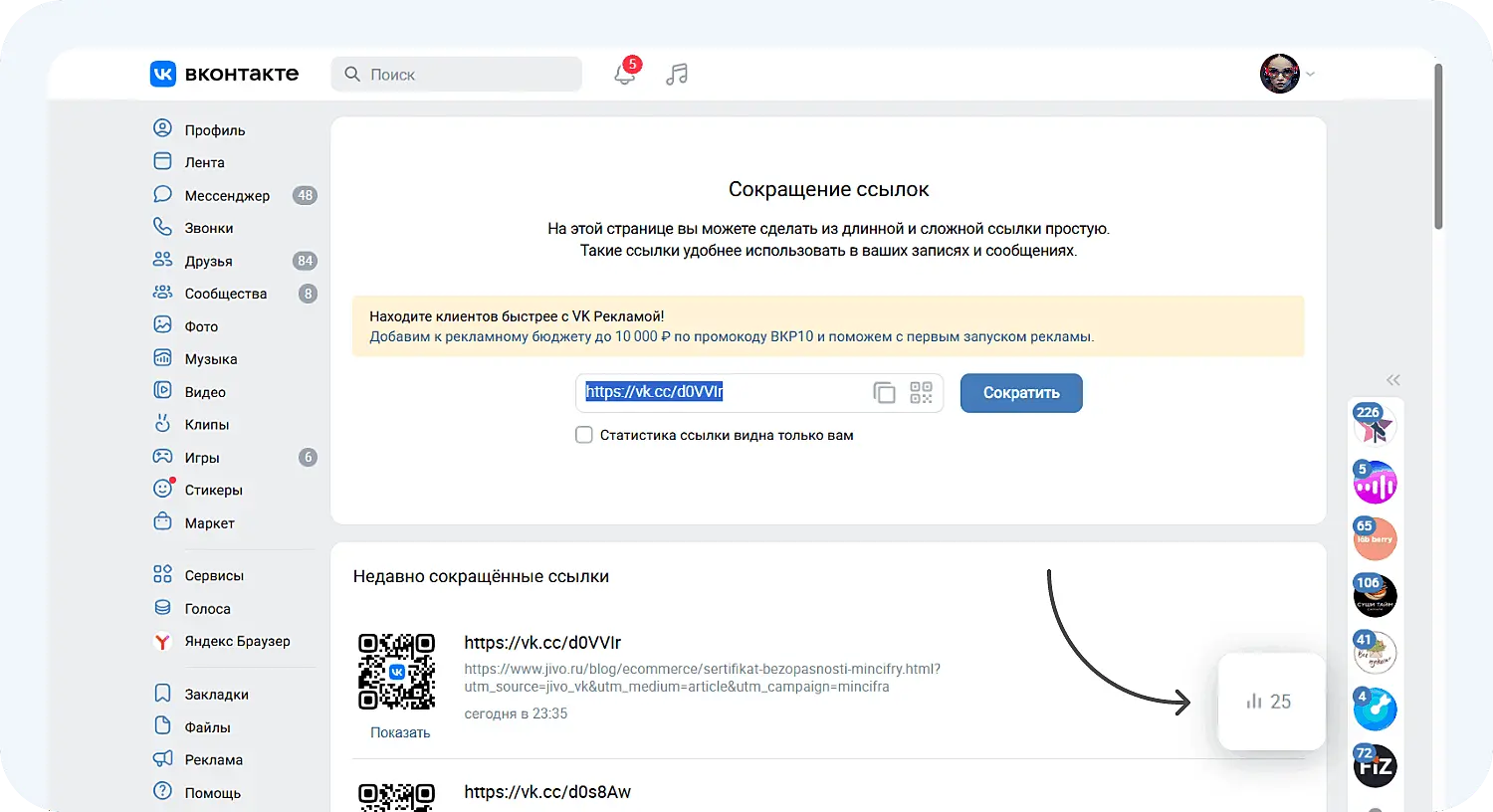Open Реклама menu label

click(x=214, y=759)
